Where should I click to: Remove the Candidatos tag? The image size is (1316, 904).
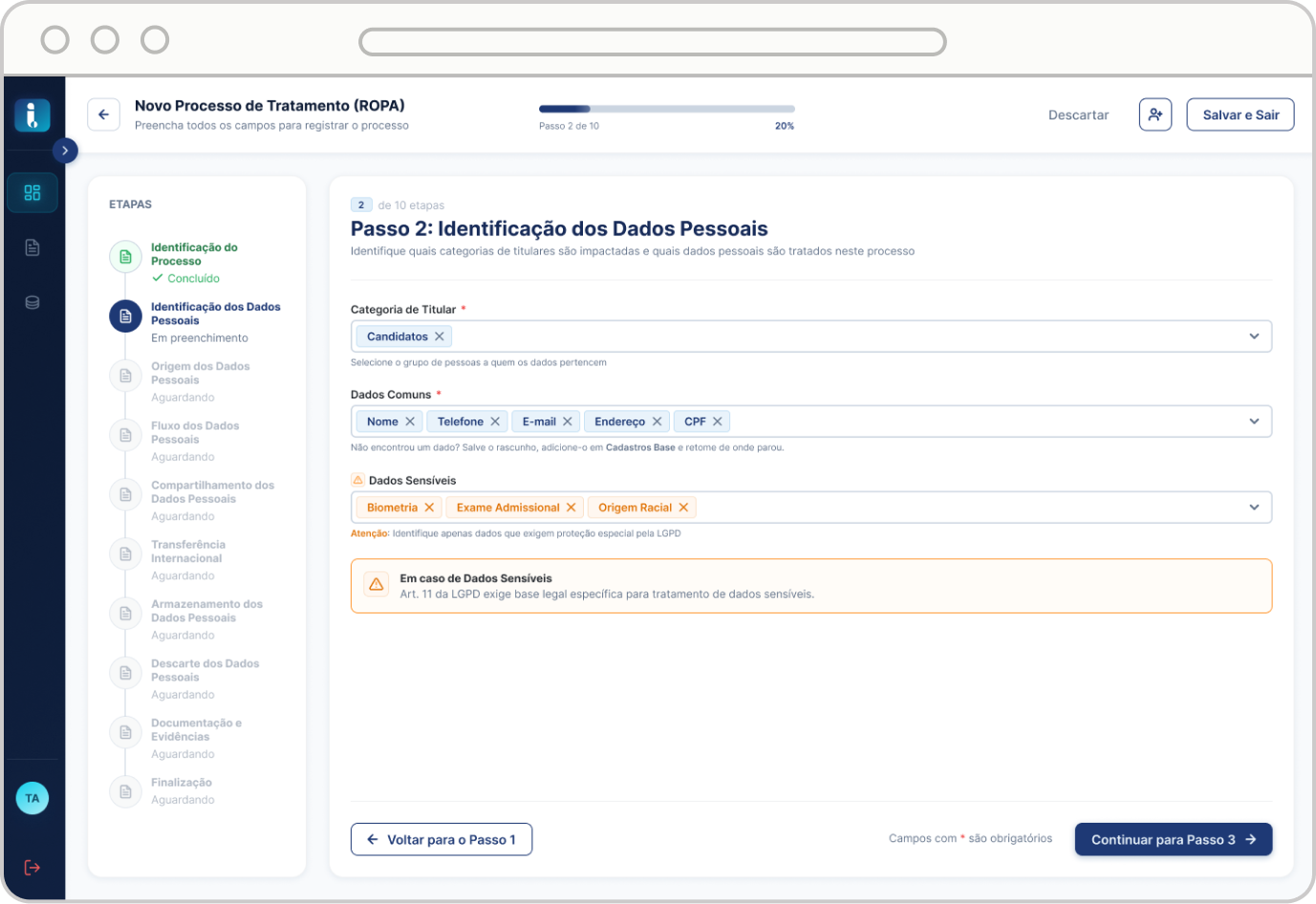440,336
